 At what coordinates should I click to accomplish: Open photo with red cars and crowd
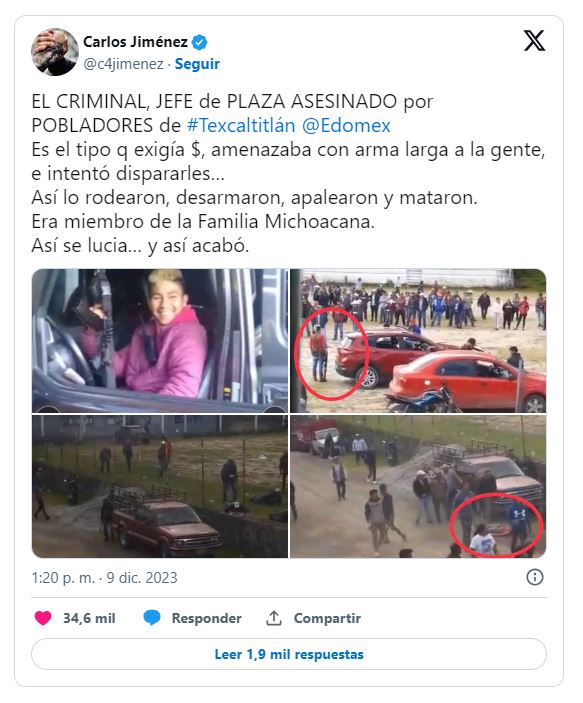pyautogui.click(x=418, y=341)
